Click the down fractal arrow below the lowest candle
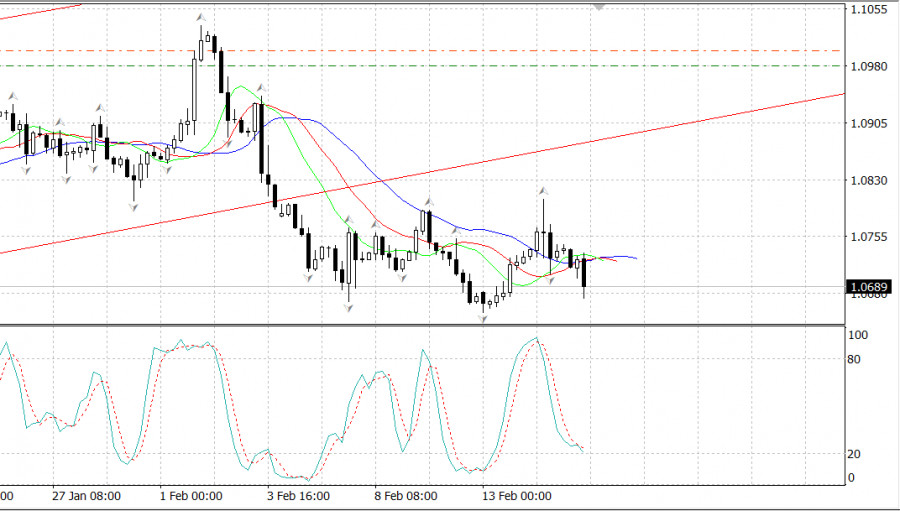 483,318
